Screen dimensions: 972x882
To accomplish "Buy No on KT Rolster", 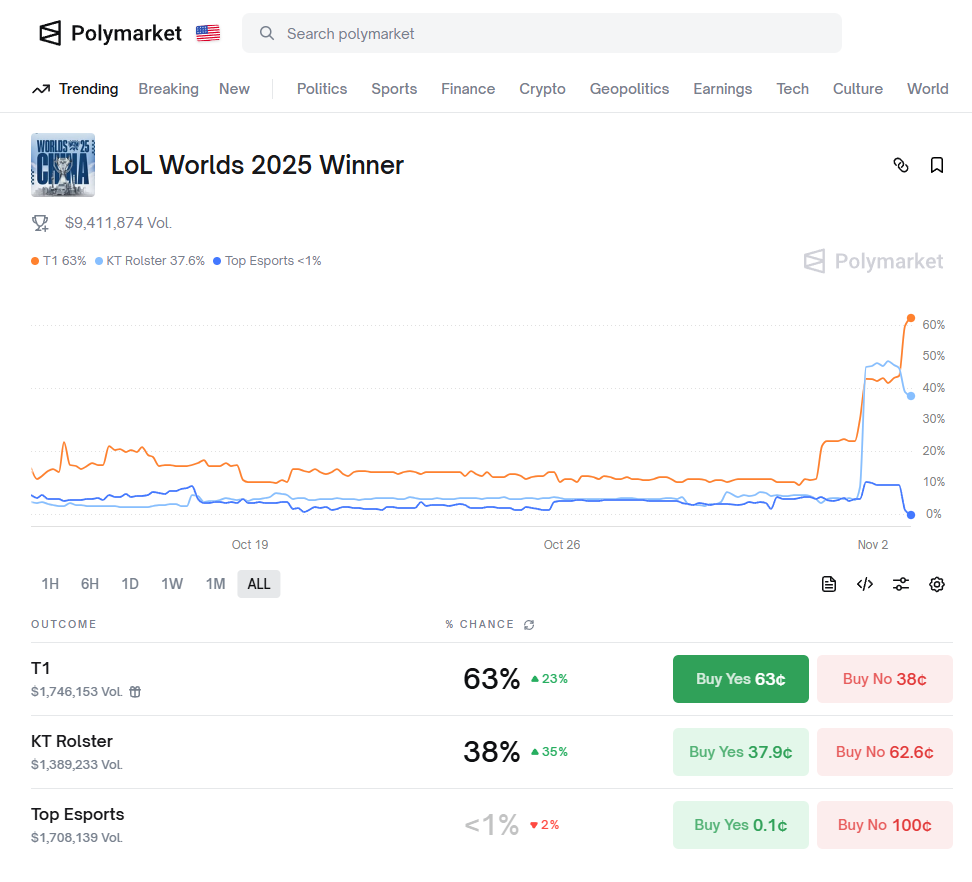I will 884,752.
